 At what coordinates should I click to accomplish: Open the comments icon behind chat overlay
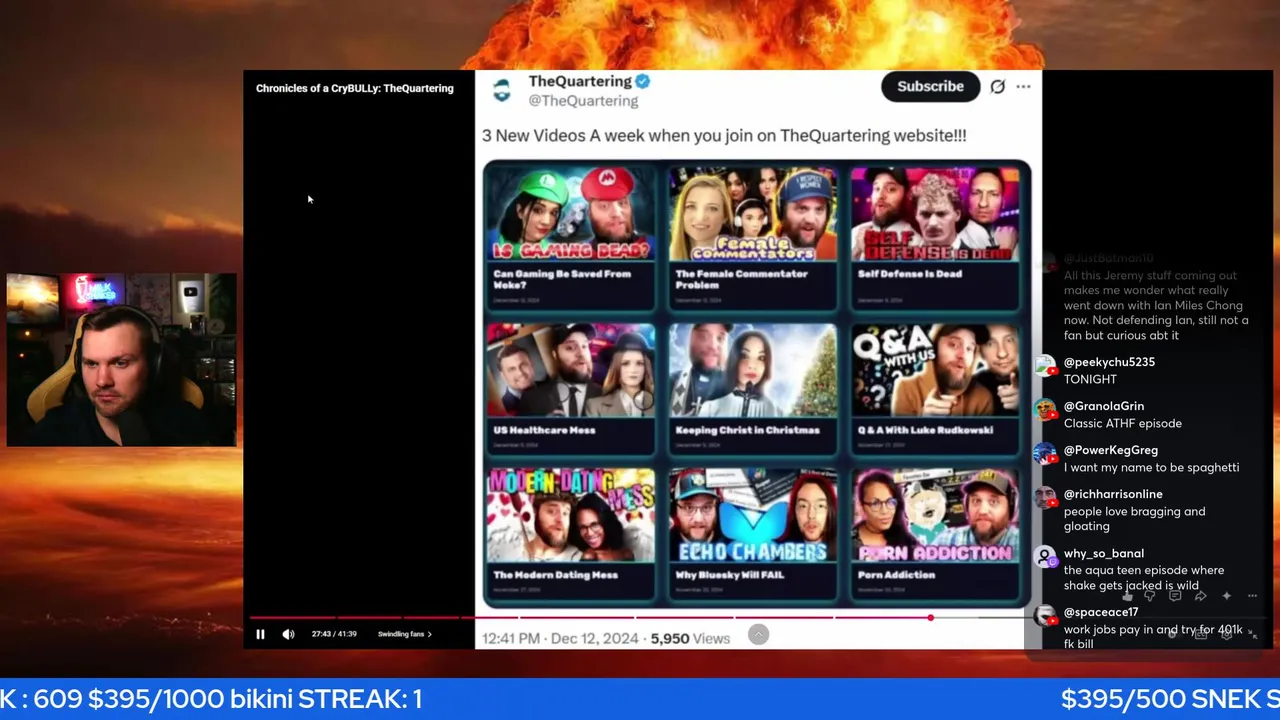(1175, 596)
